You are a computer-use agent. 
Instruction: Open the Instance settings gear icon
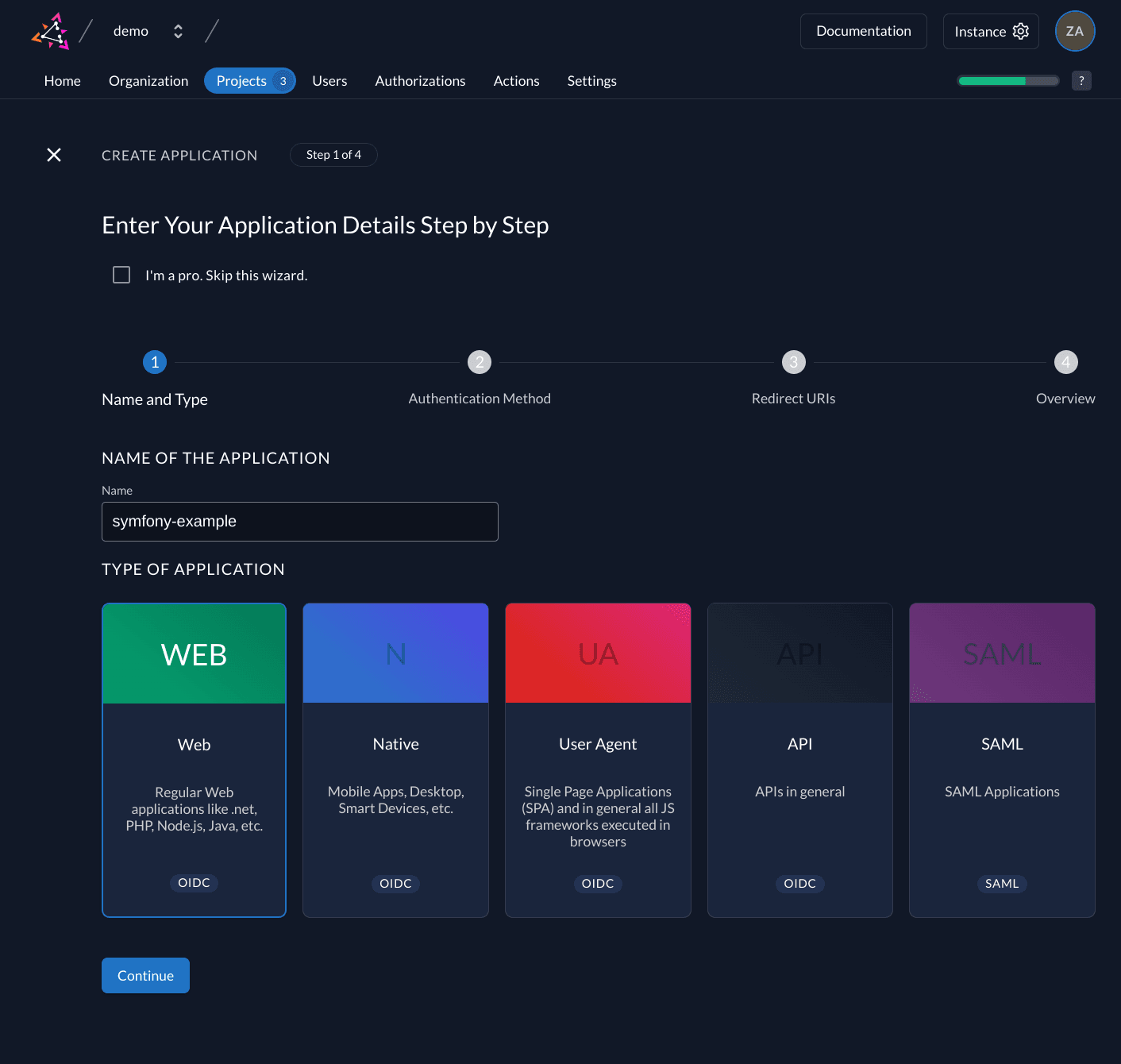click(1021, 31)
